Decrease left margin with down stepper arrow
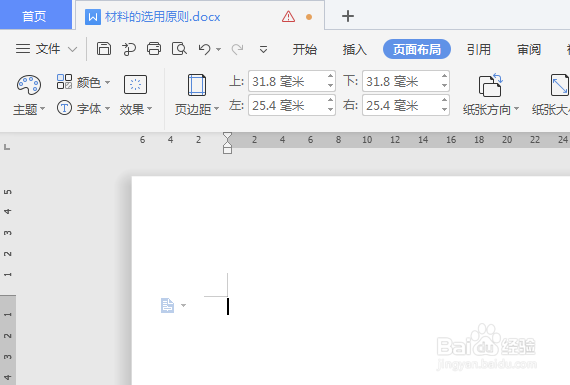 coord(330,110)
